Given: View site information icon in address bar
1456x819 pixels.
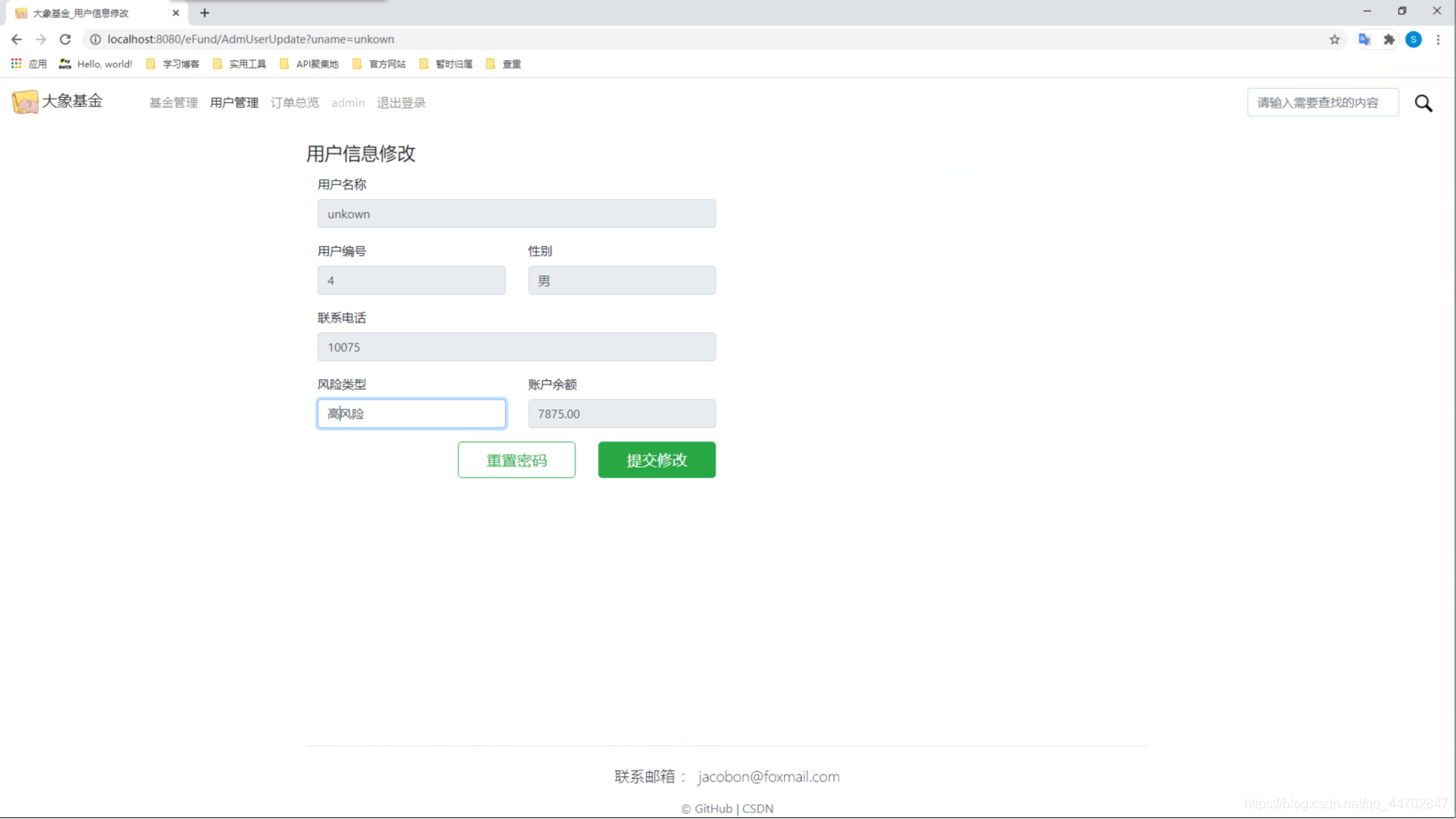Looking at the screenshot, I should pos(96,39).
